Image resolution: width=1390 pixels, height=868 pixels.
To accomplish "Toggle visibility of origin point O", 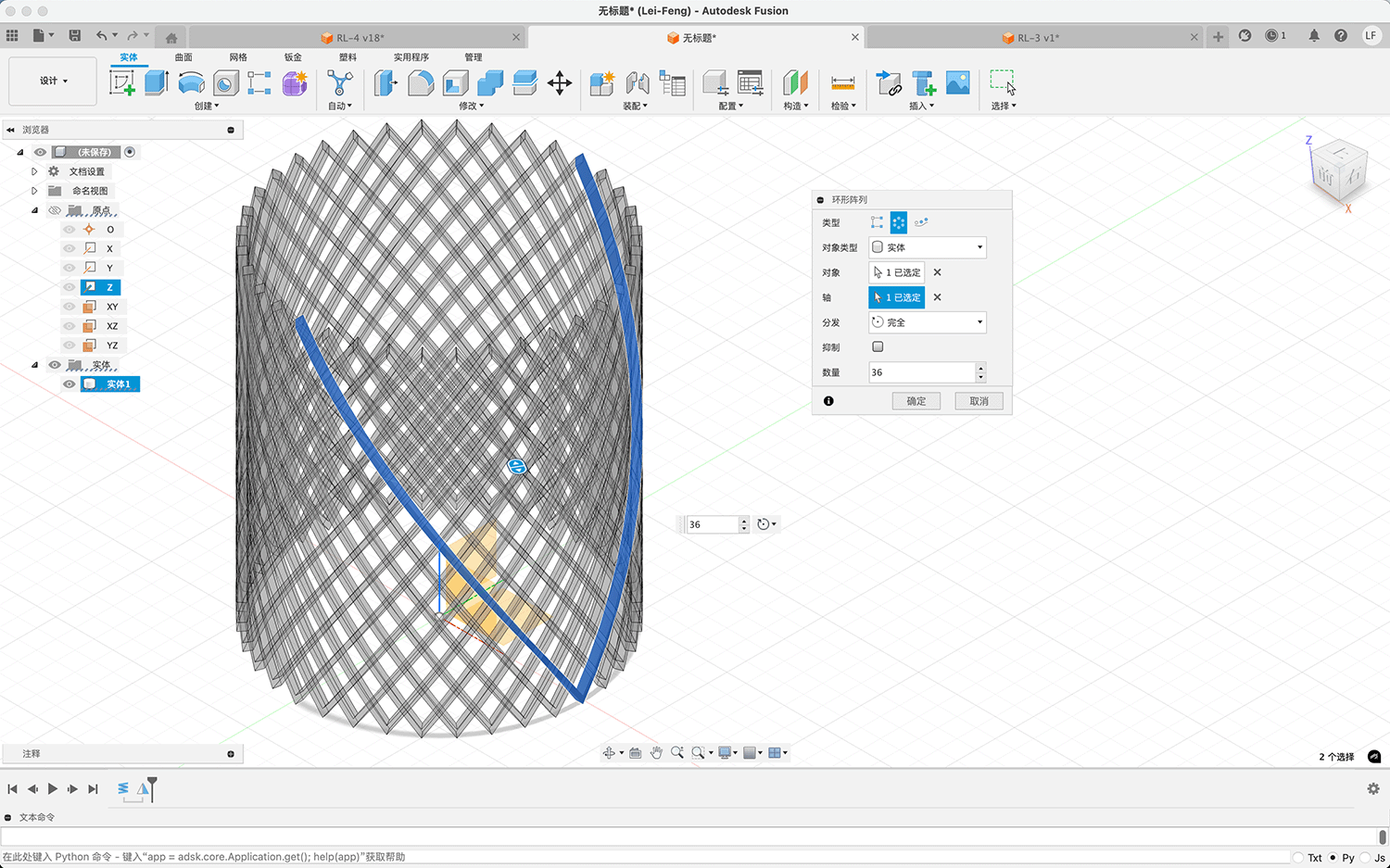I will point(69,230).
